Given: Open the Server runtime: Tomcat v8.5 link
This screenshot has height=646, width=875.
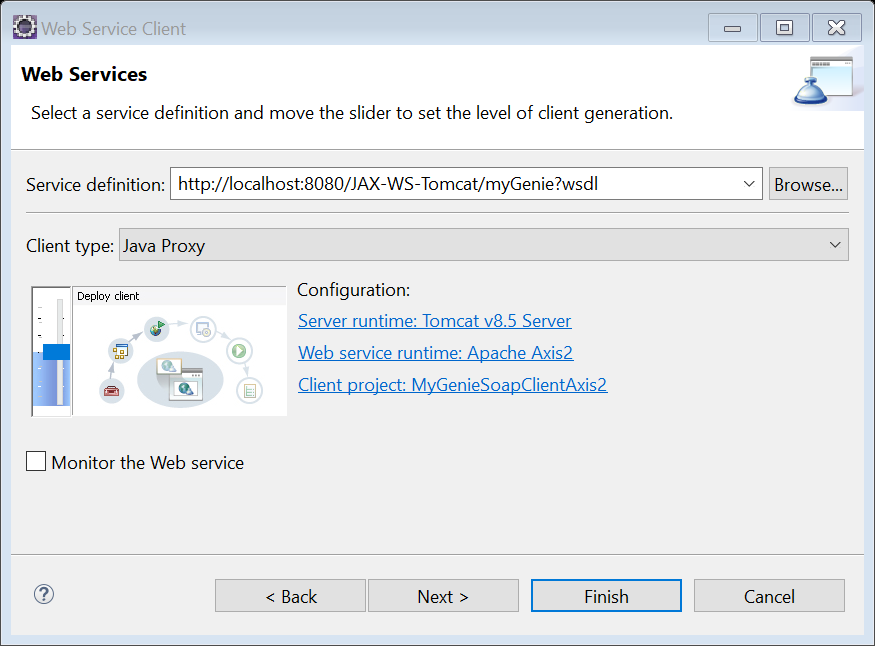Looking at the screenshot, I should tap(434, 321).
